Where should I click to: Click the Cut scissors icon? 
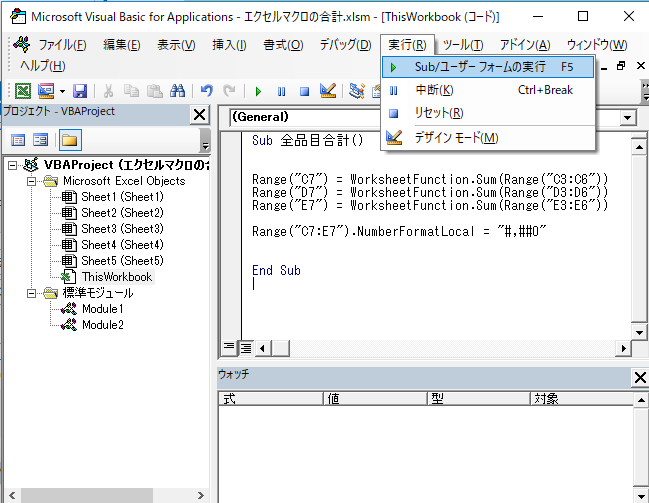[x=108, y=91]
